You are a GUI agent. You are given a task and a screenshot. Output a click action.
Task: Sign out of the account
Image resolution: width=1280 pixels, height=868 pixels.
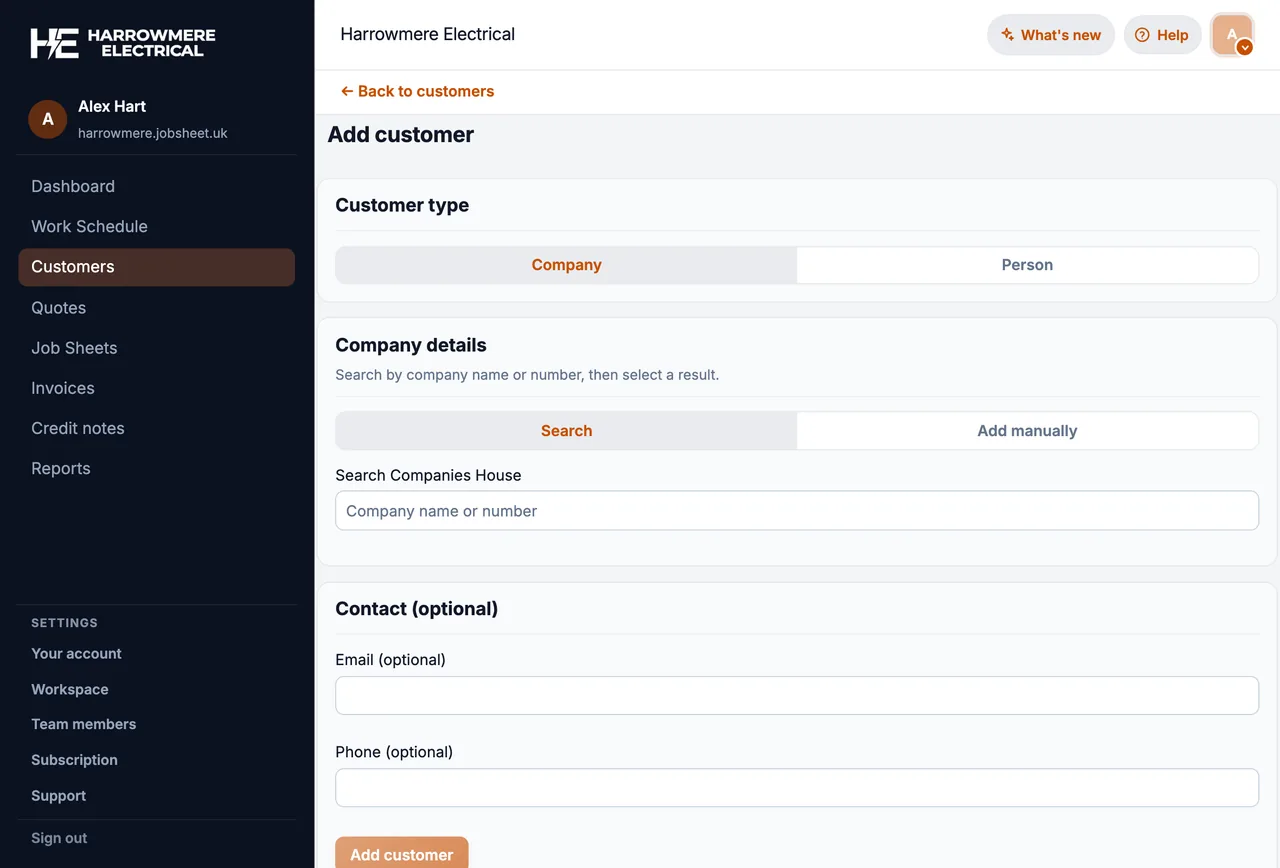pyautogui.click(x=59, y=838)
